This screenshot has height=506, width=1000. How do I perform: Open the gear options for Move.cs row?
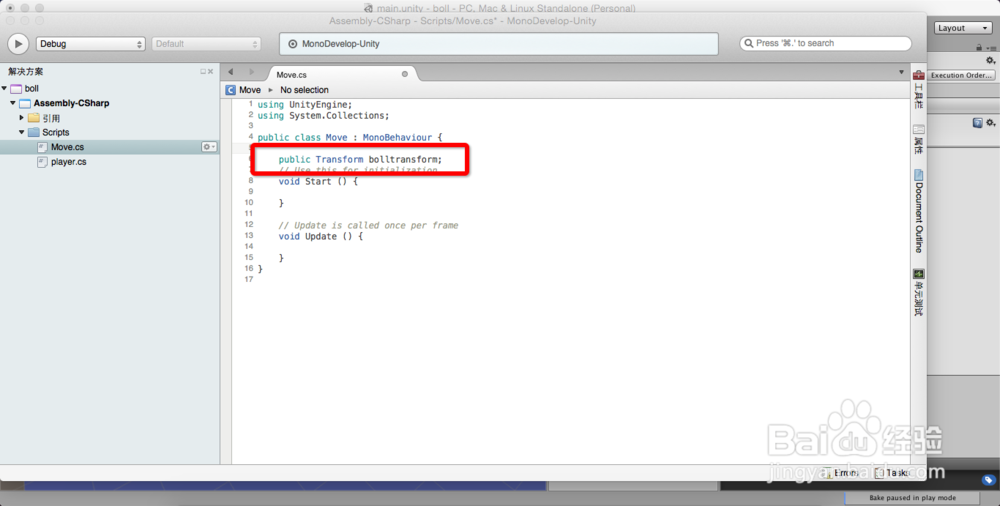pos(209,147)
